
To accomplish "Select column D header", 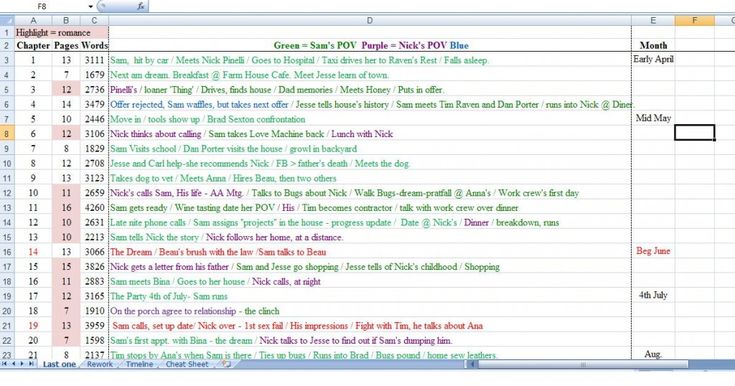I will (x=370, y=20).
